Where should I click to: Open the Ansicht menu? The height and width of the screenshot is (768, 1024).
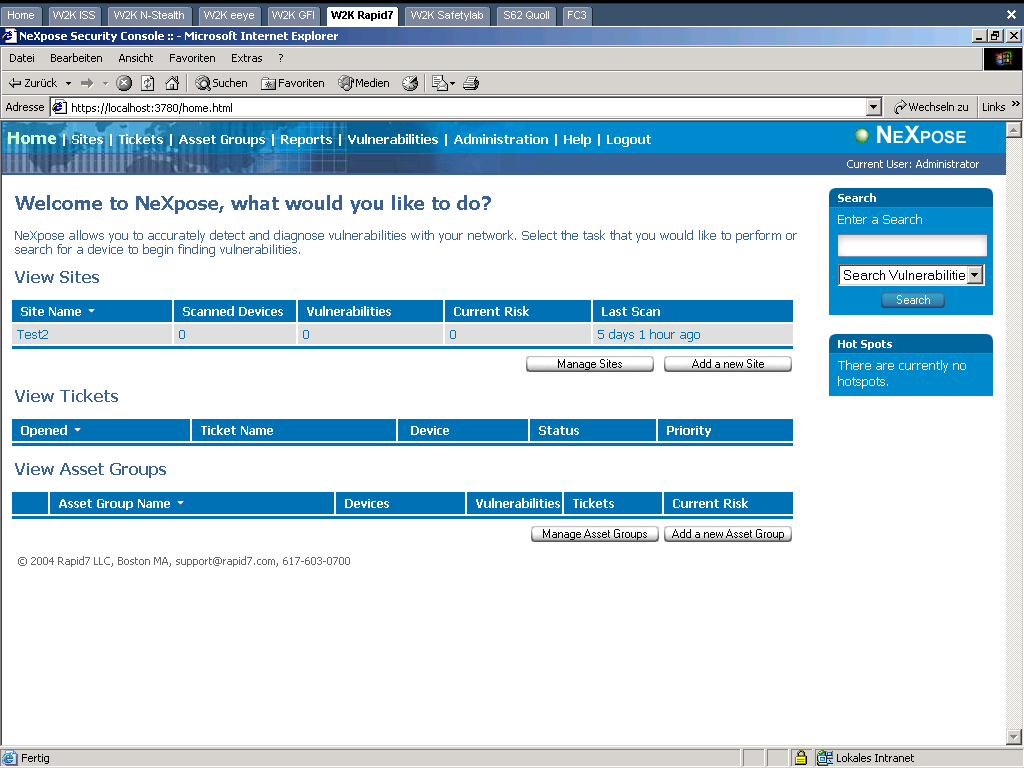(136, 58)
